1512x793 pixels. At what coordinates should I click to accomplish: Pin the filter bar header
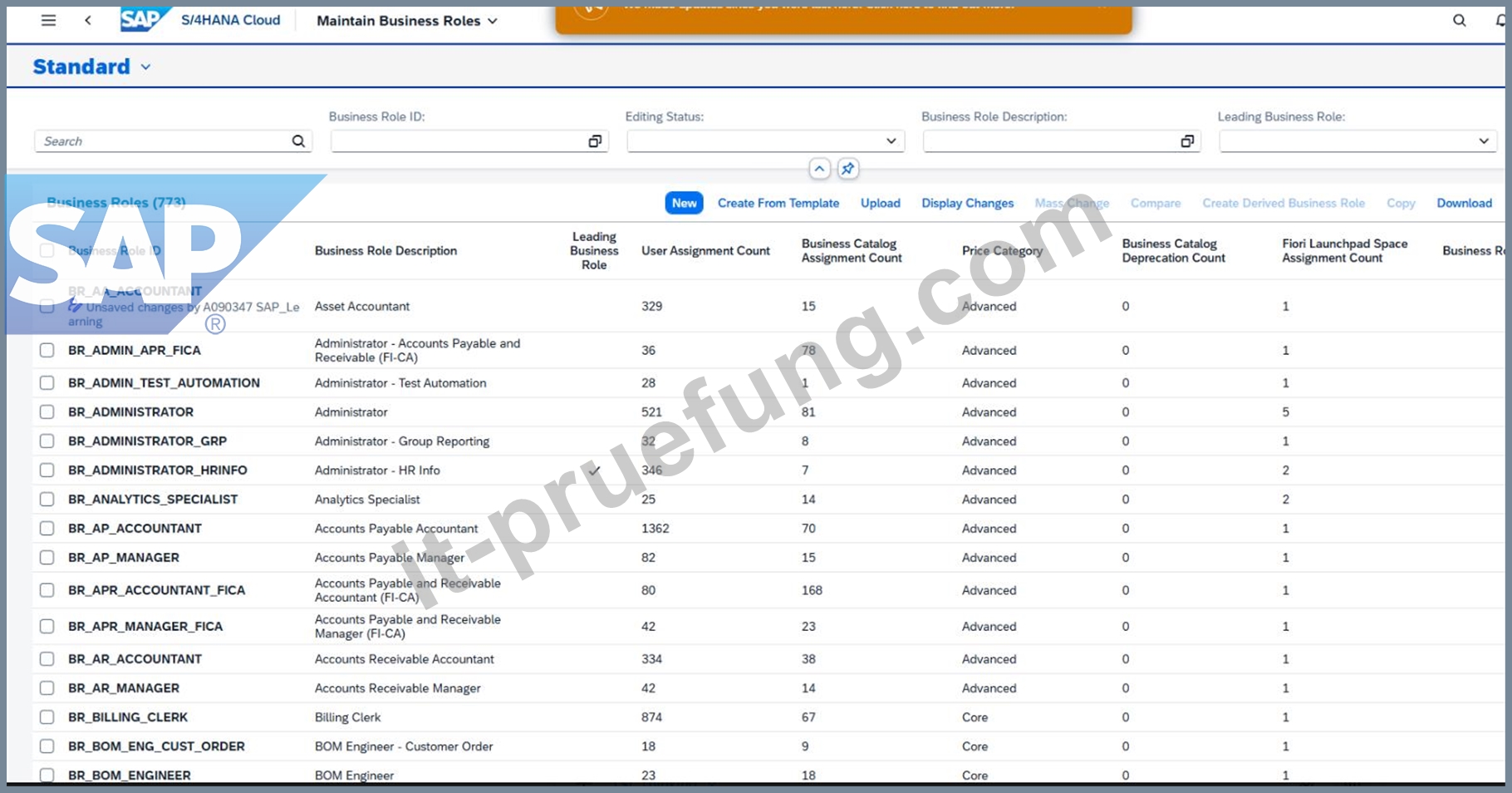[x=847, y=169]
